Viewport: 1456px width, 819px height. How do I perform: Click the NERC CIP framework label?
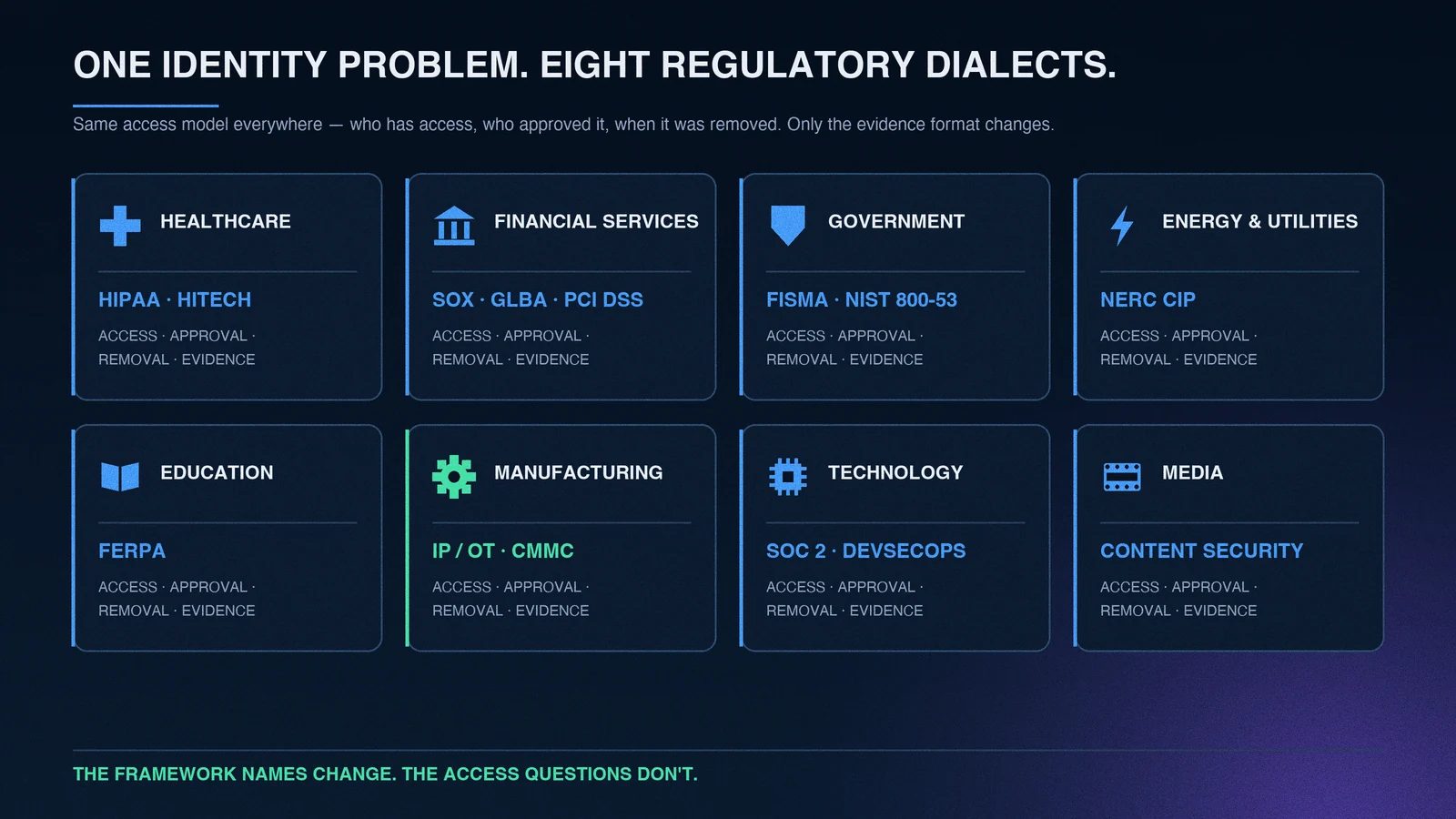(1148, 299)
